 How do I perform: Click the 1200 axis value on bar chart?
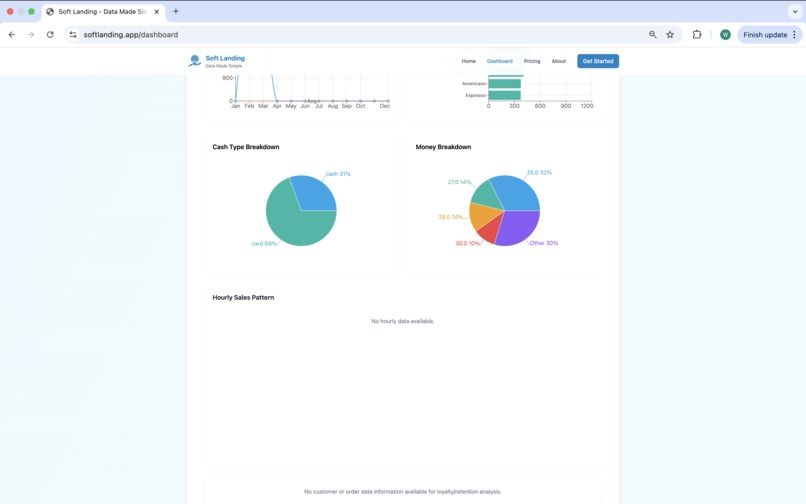pyautogui.click(x=587, y=106)
